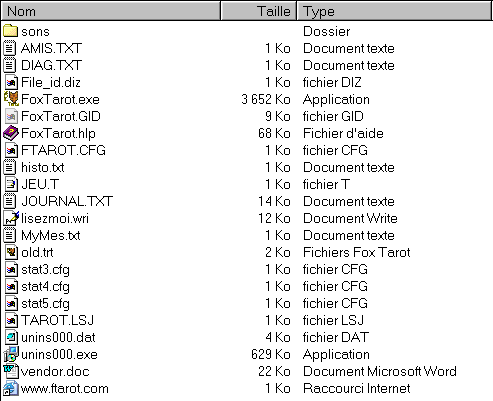Select the vendor.doc Word document icon

coord(11,371)
